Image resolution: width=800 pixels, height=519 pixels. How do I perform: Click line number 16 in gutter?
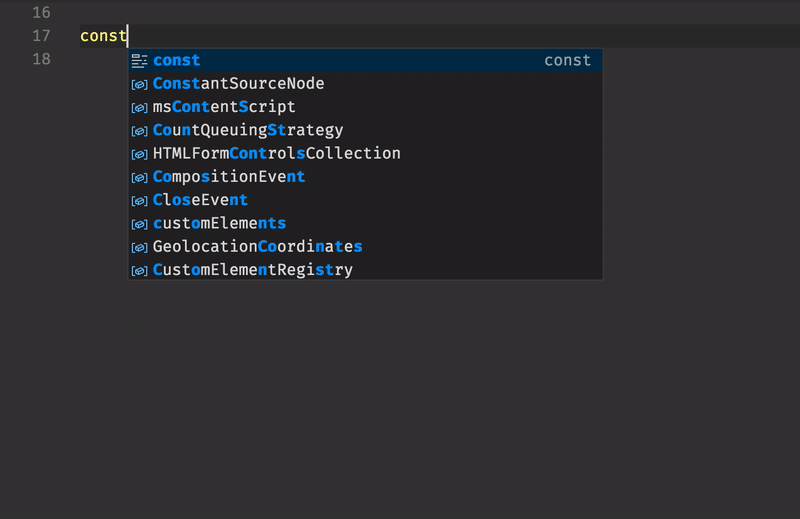pos(41,12)
